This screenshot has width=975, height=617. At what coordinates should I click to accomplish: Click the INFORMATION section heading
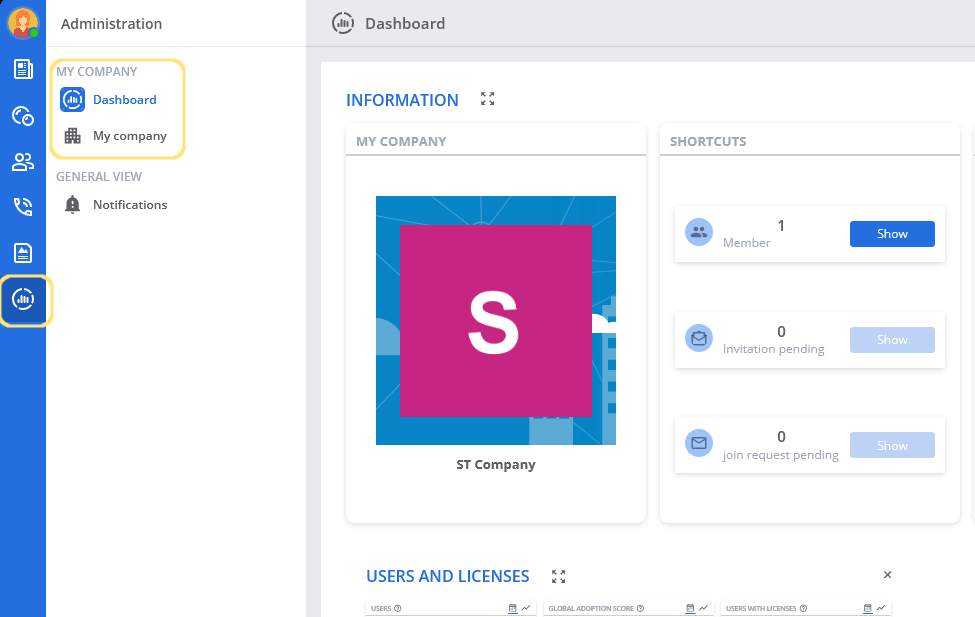402,100
